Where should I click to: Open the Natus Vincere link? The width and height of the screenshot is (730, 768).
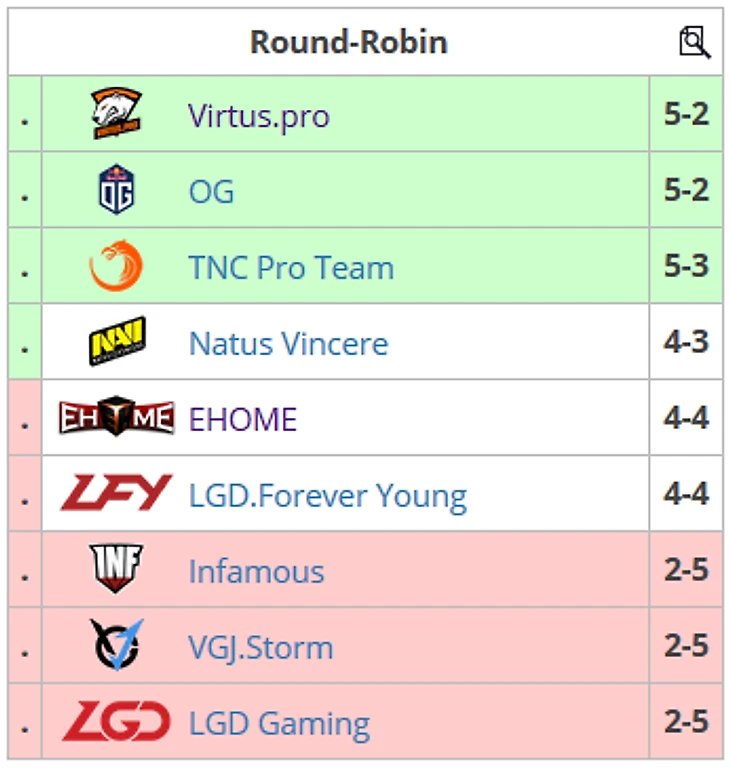pos(288,344)
